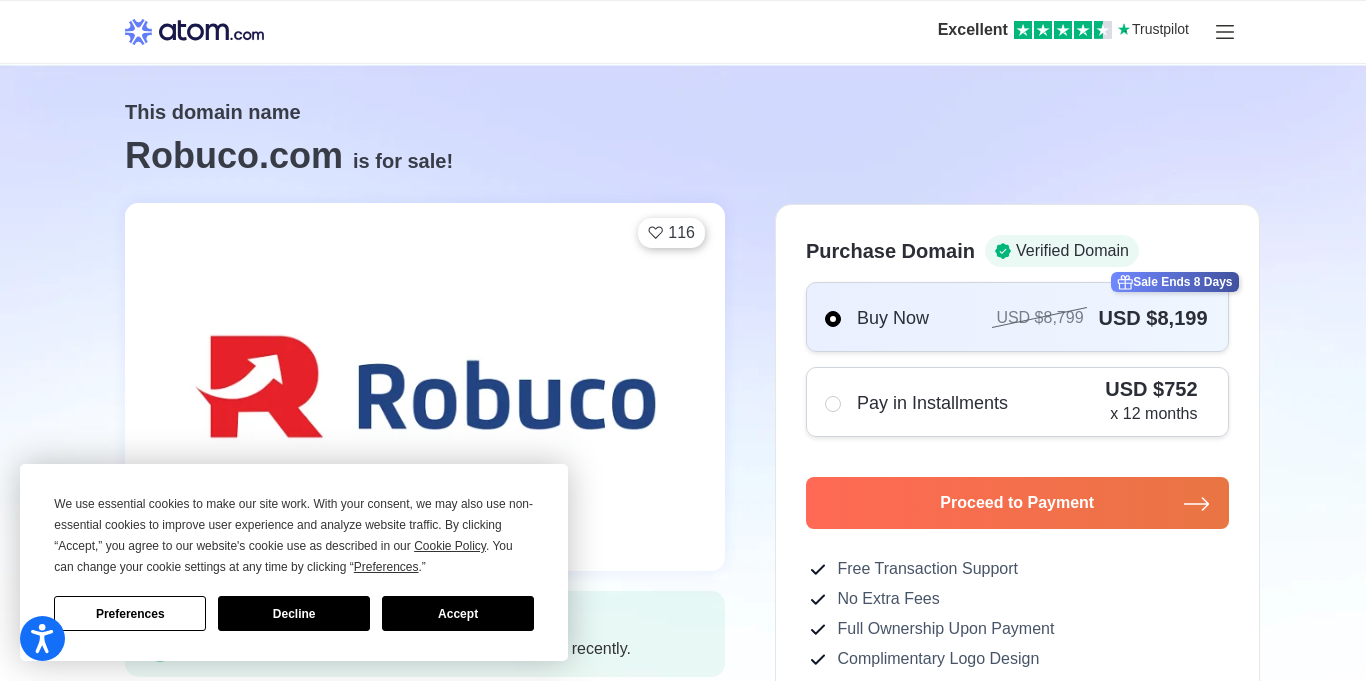Click the Robuco.com domain heading
Viewport: 1366px width, 681px height.
tap(234, 156)
